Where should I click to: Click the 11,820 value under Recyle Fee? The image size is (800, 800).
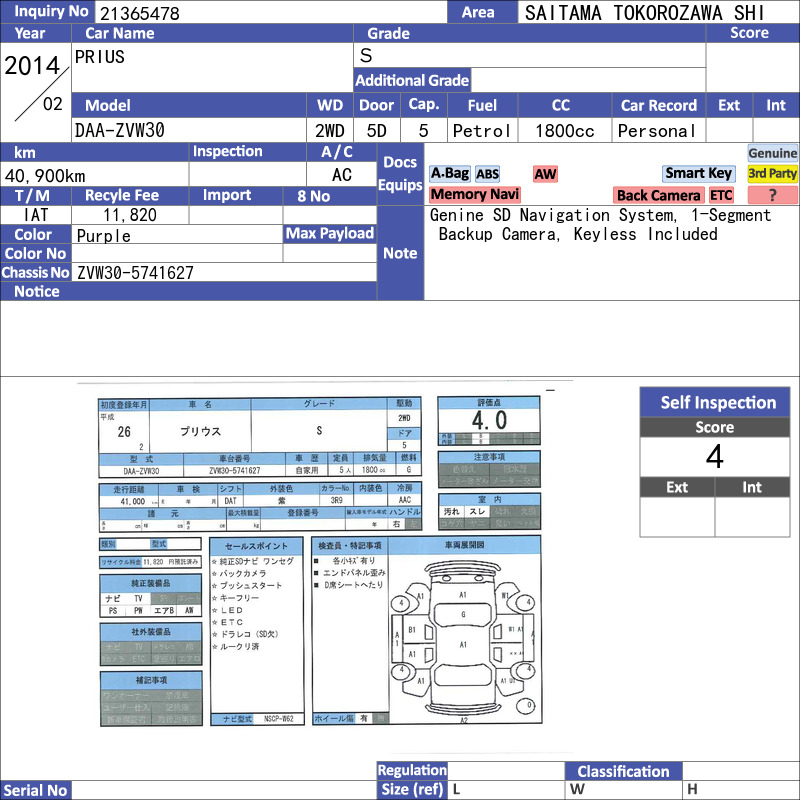point(130,215)
